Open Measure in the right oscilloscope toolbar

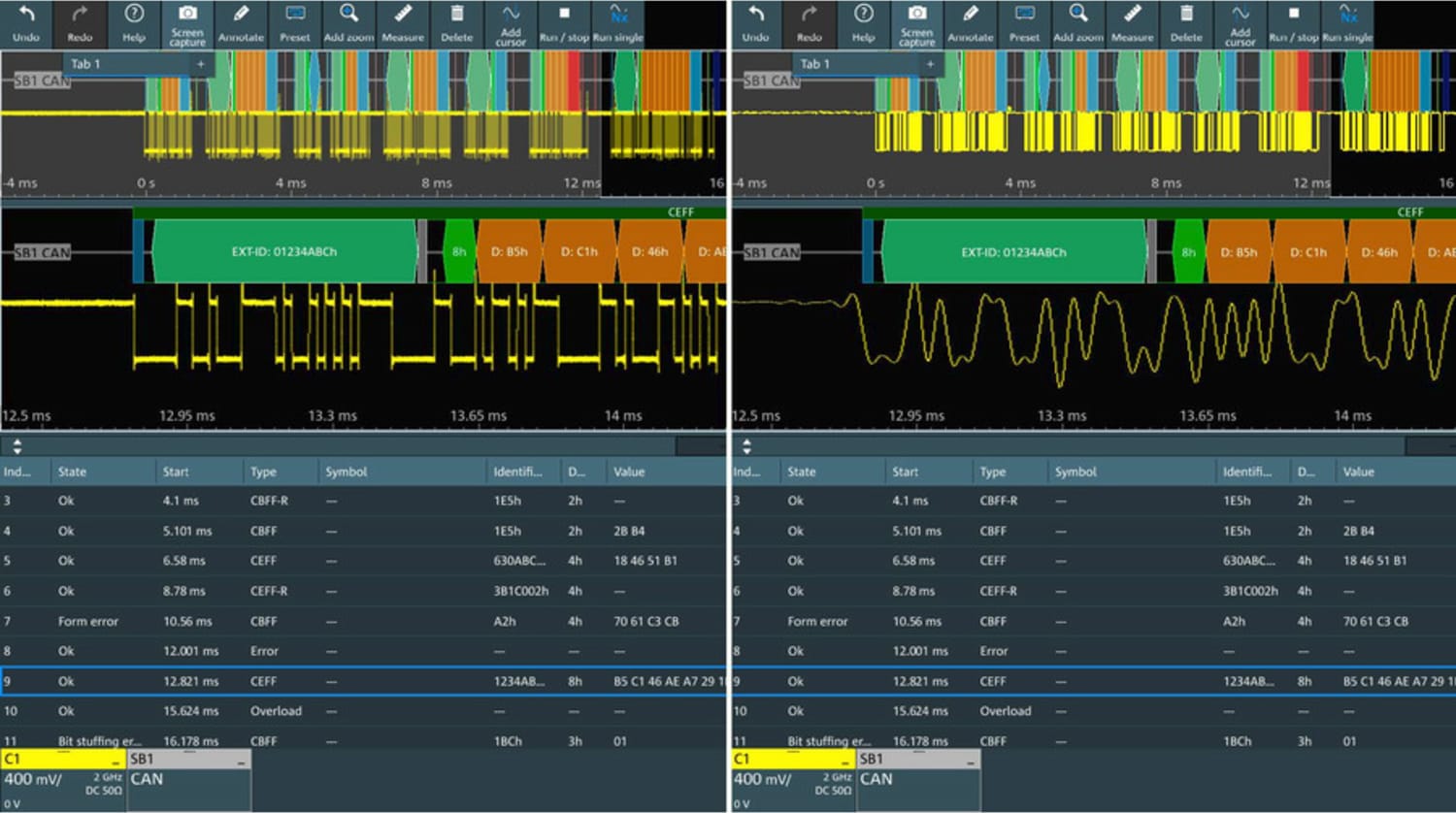(1133, 24)
